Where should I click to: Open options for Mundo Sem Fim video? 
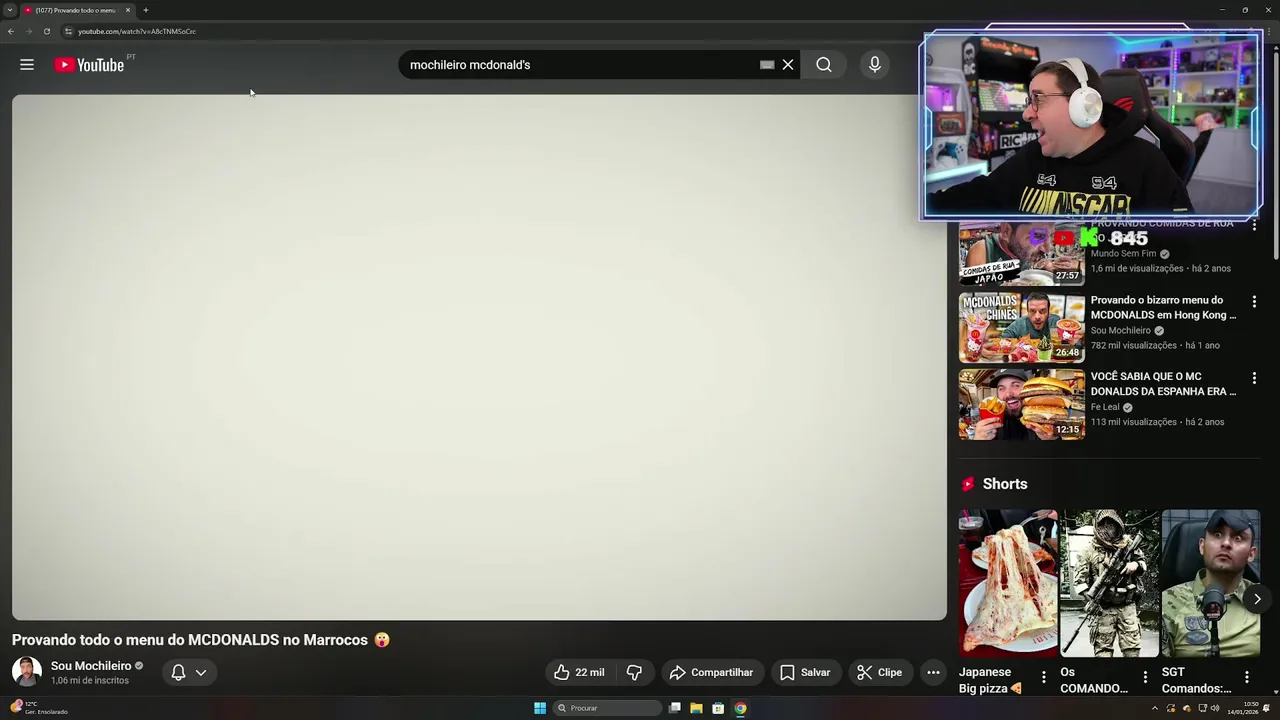tap(1254, 225)
